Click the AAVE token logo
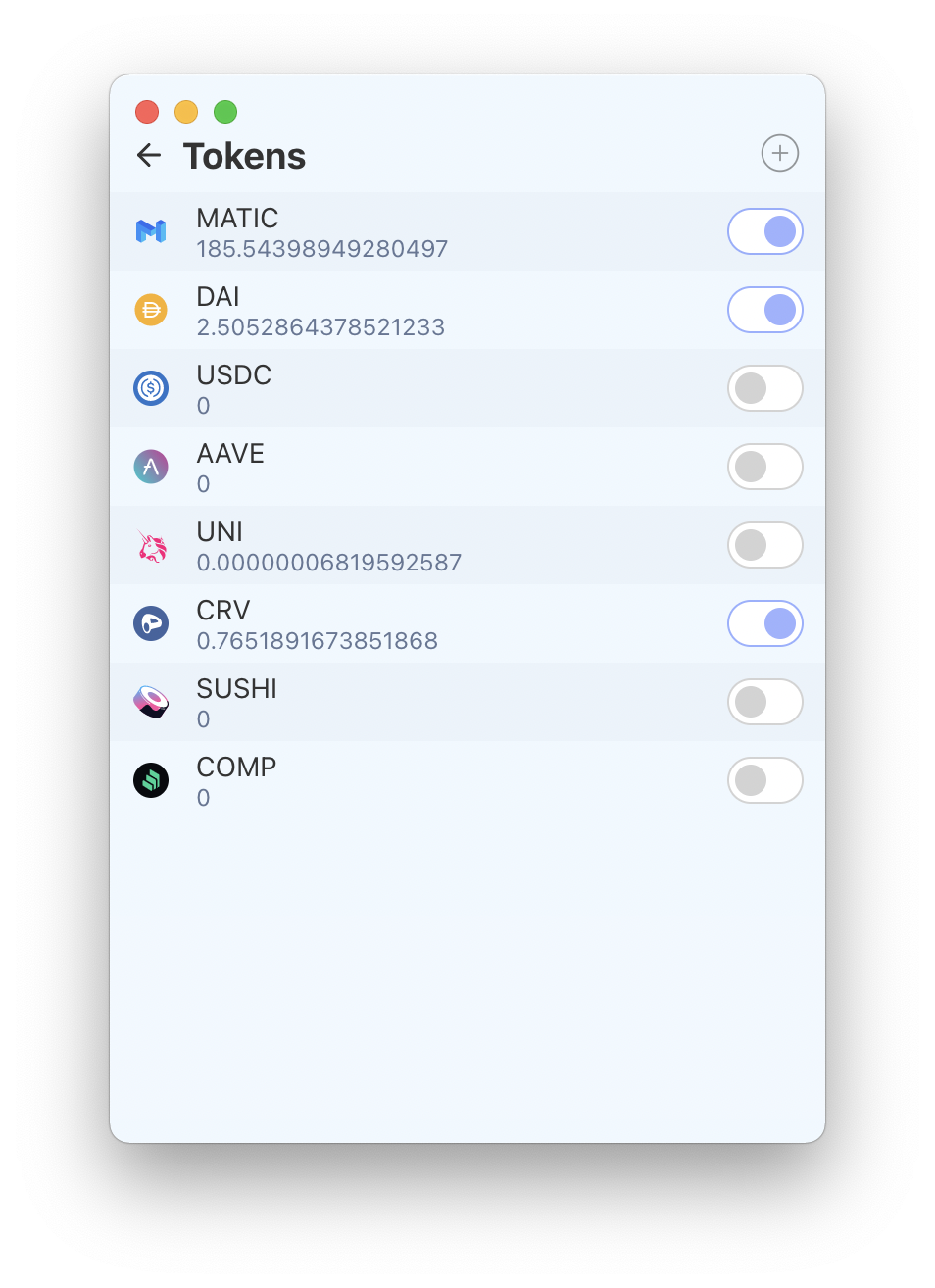Viewport: 935px width, 1288px height. pos(151,467)
